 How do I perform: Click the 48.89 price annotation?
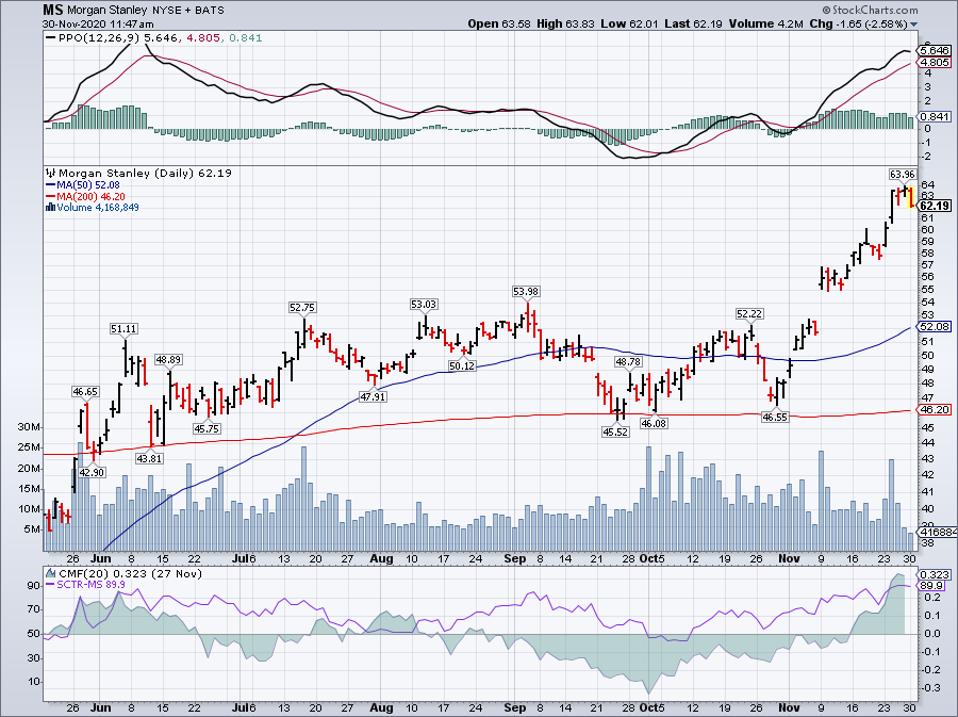167,360
